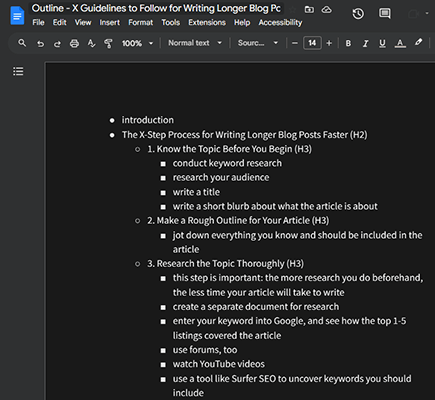Click 'this step is important' bullet
Image resolution: width=435 pixels, height=400 pixels.
[298, 285]
